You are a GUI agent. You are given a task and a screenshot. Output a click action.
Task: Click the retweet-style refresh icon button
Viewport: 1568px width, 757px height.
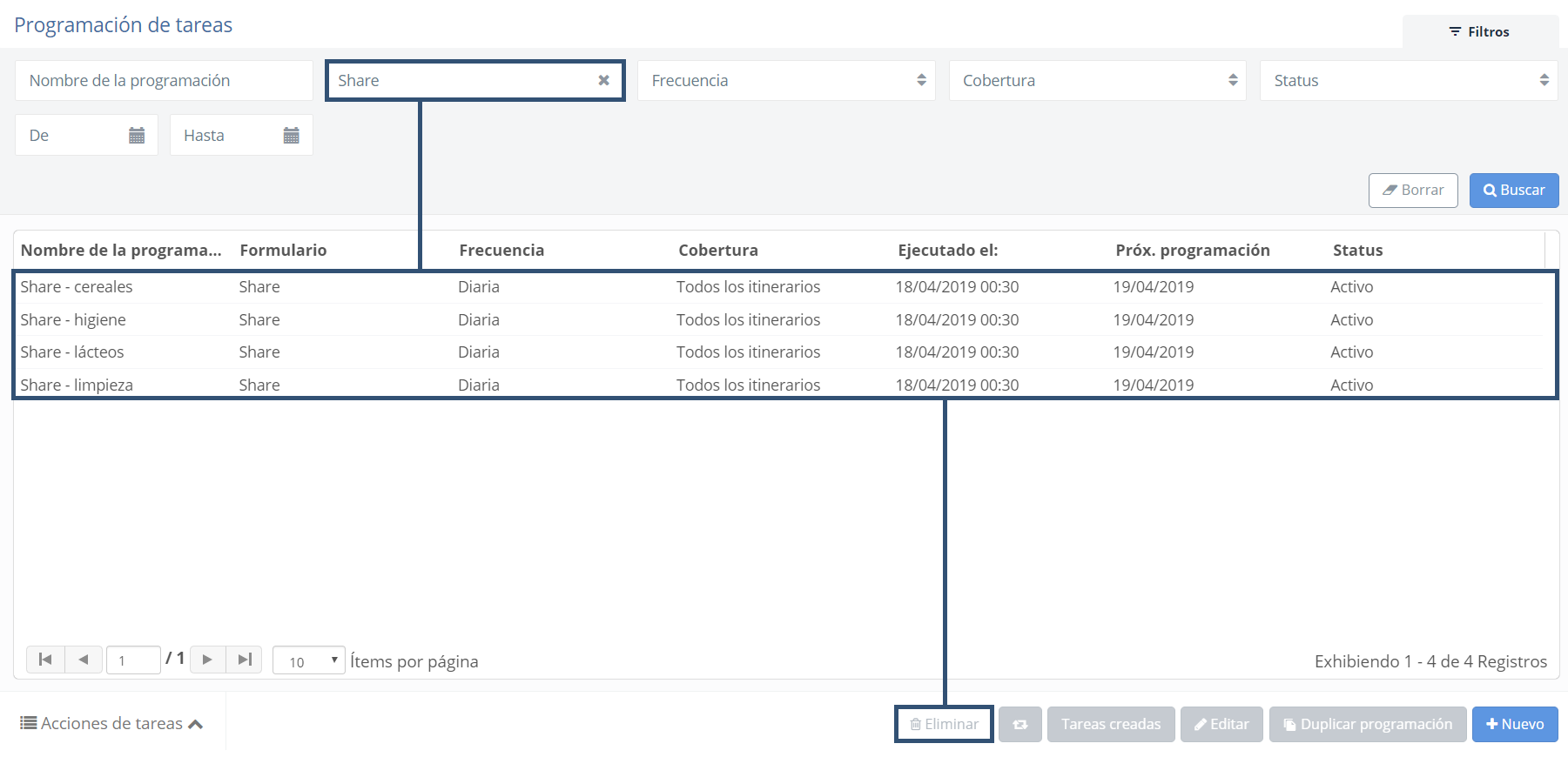point(1020,724)
